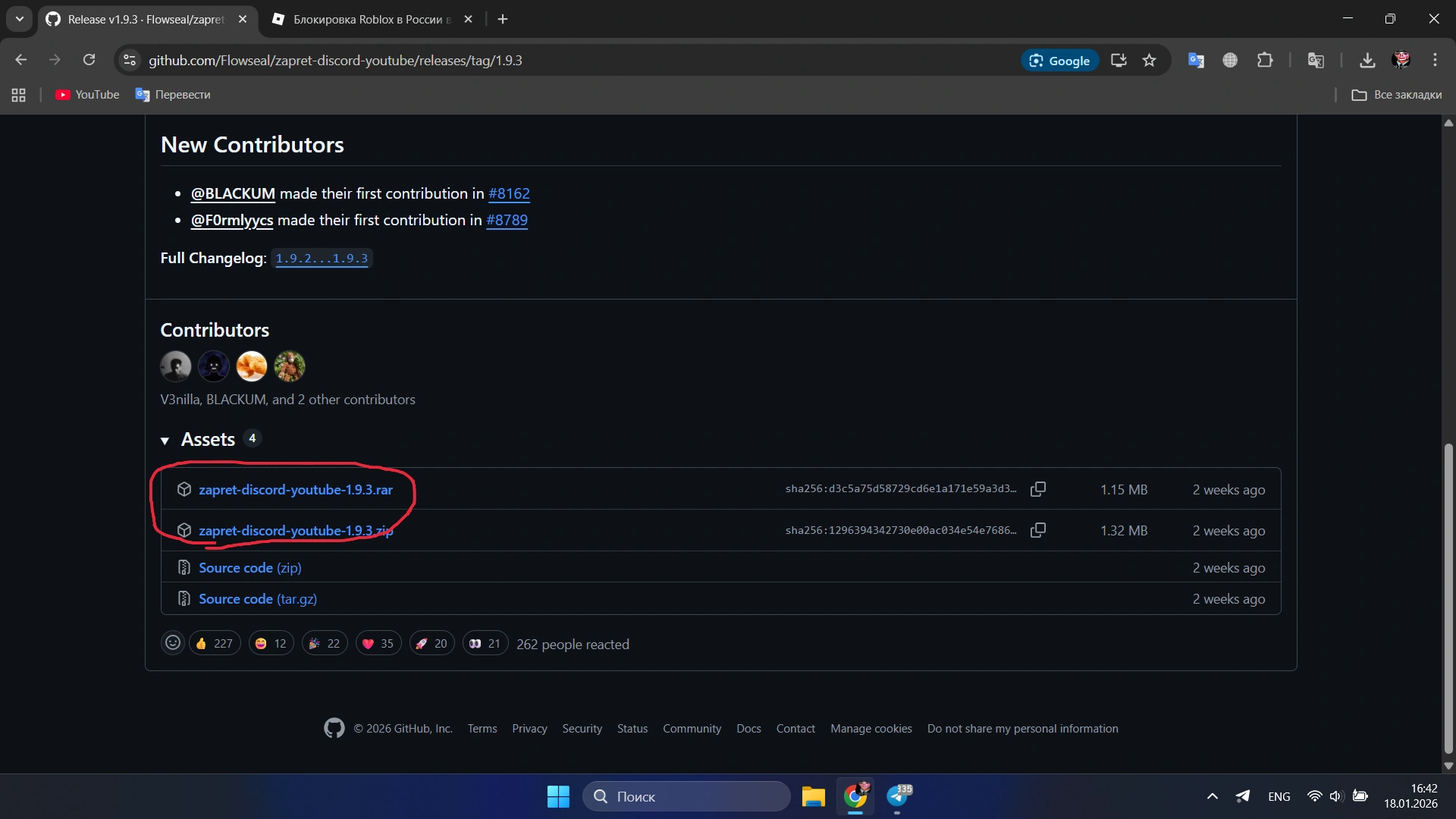
Task: Open the add reaction smiley picker
Action: [x=173, y=643]
